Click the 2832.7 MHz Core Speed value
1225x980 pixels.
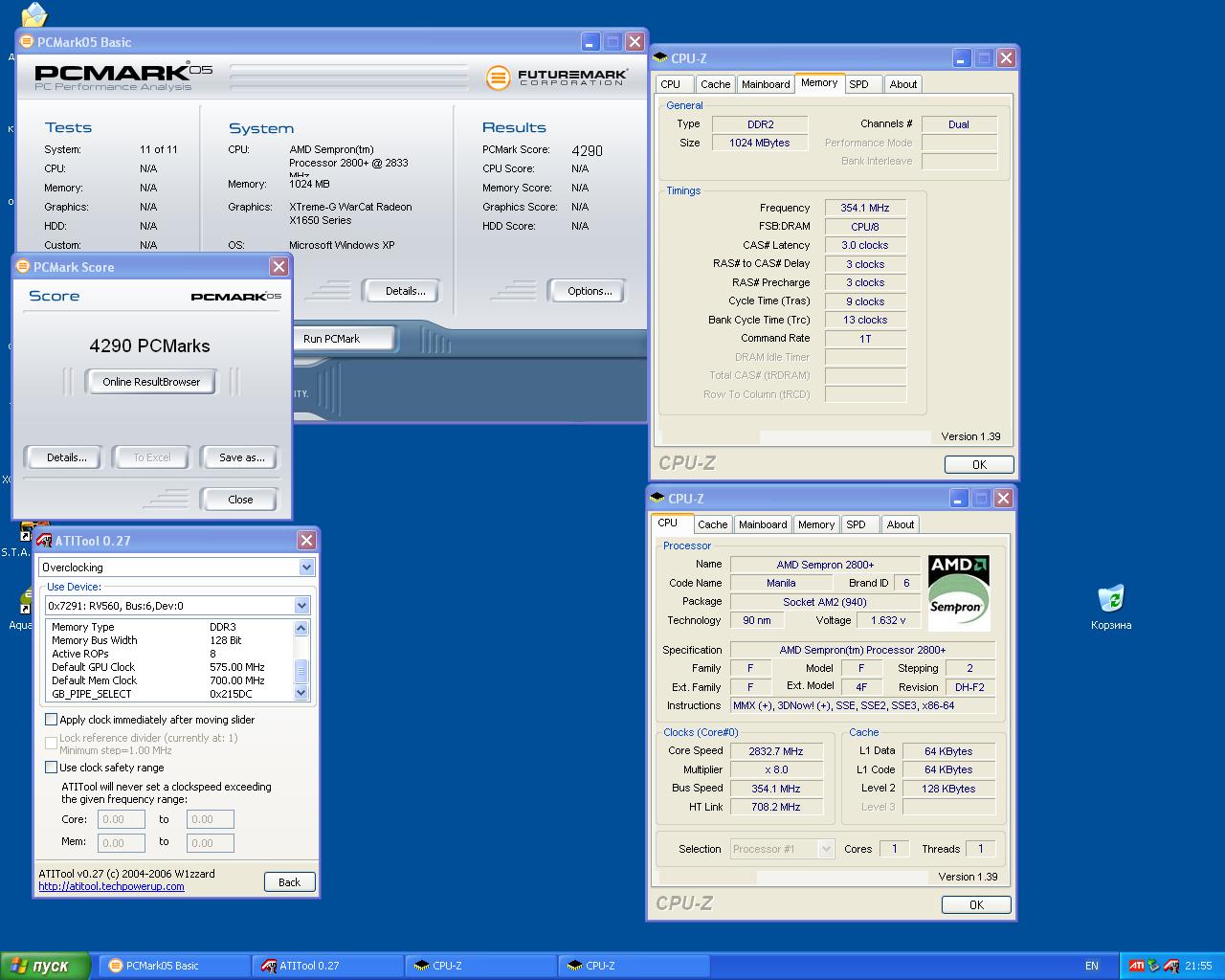coord(776,751)
